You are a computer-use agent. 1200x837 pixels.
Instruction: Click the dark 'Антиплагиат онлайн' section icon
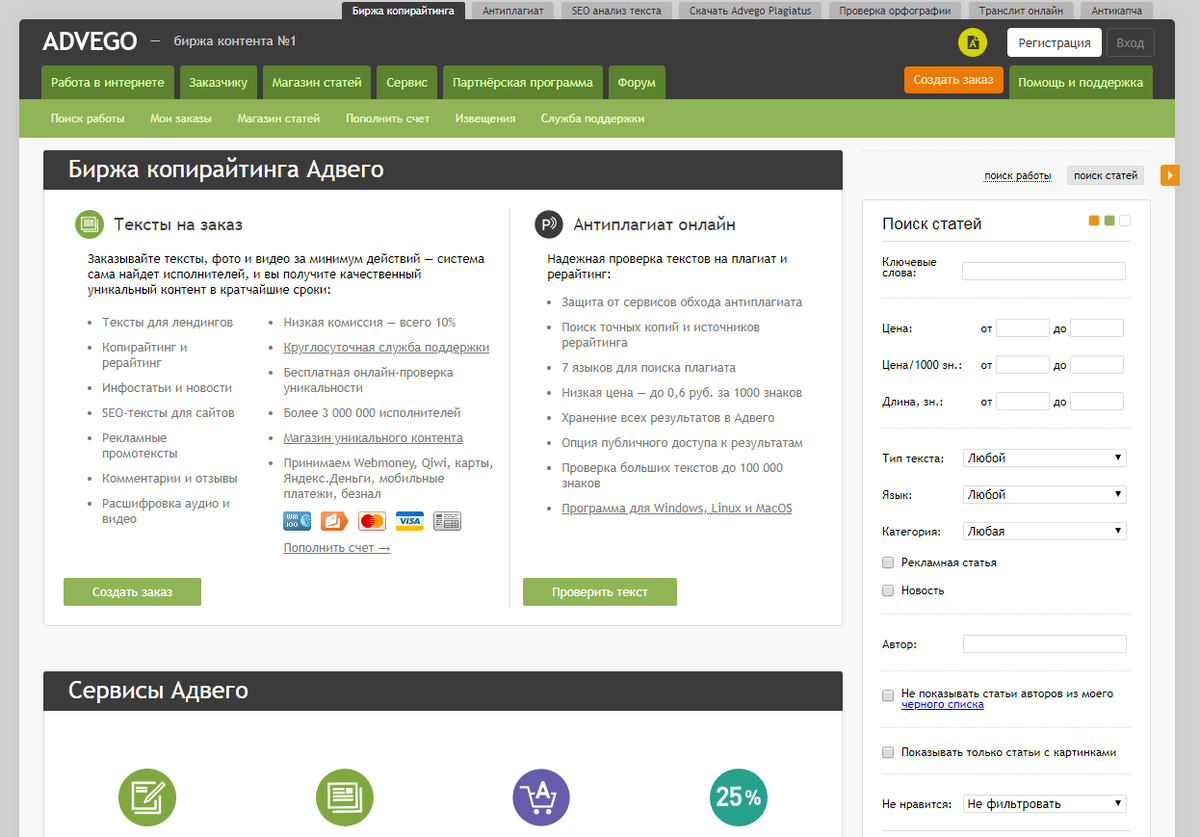pyautogui.click(x=549, y=224)
